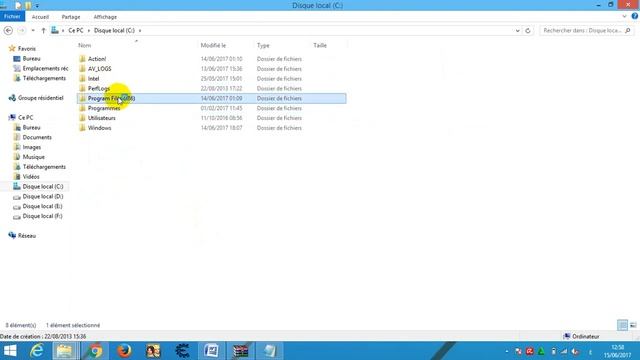This screenshot has height=360, width=640.
Task: Select Emplacements récents in Favoris
Action: click(x=45, y=68)
